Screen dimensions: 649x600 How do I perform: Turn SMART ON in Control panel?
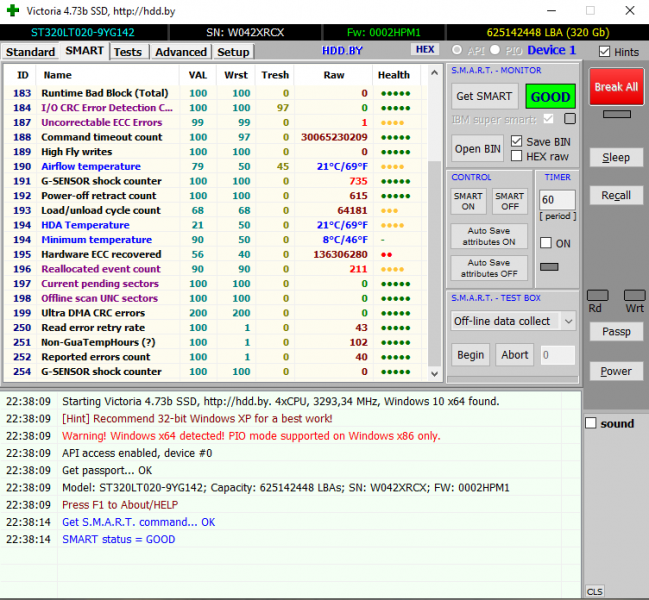point(467,201)
